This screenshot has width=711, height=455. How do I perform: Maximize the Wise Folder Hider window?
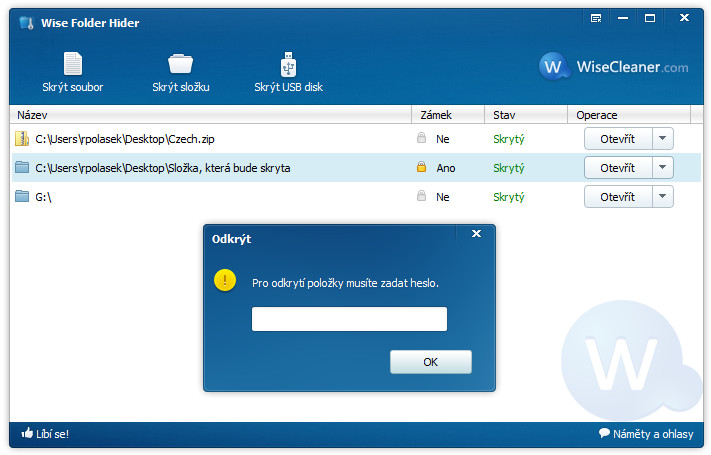[x=650, y=18]
